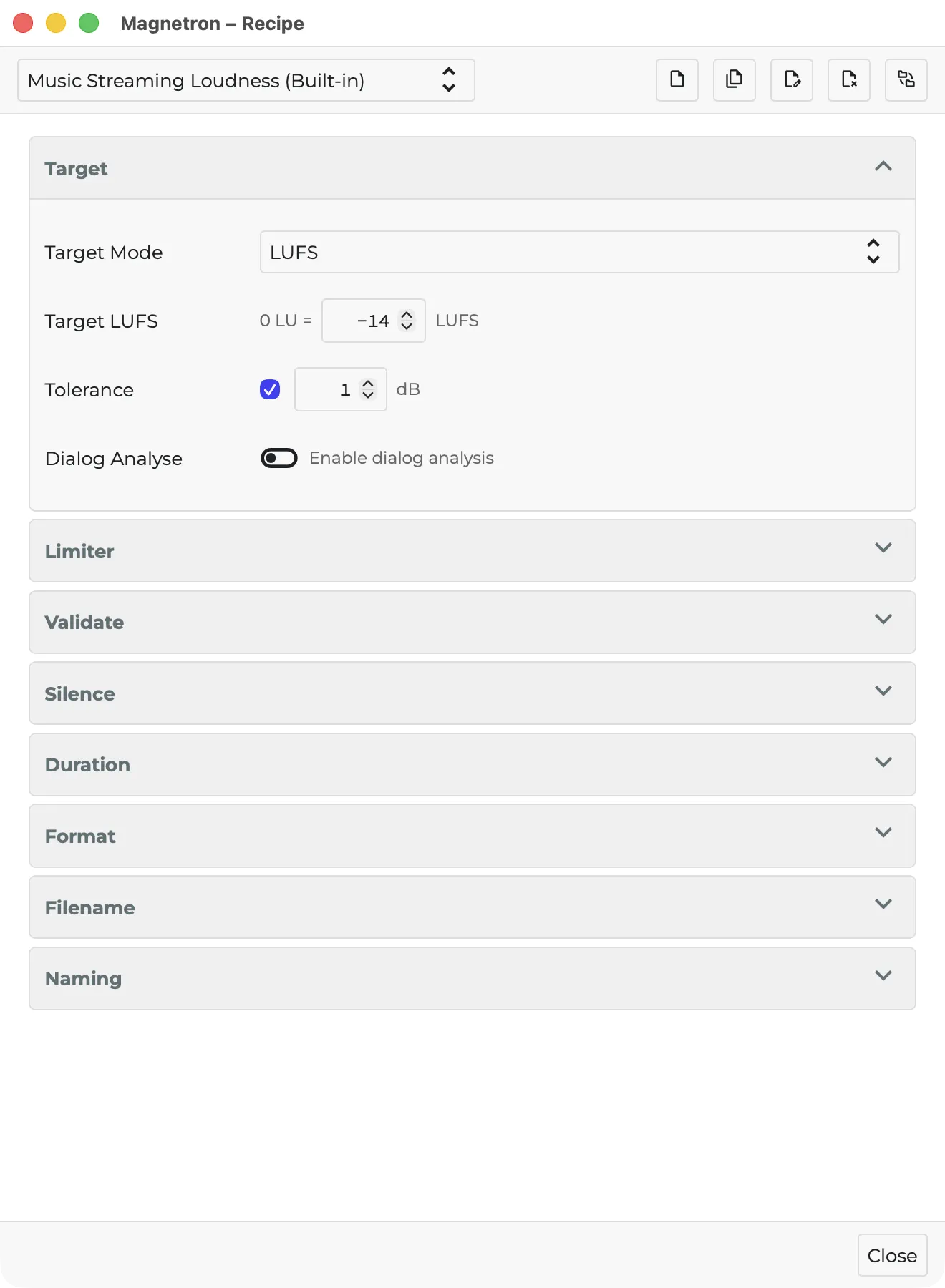Click the Target LUFS -14 value field
This screenshot has height=1288, width=945.
(373, 321)
